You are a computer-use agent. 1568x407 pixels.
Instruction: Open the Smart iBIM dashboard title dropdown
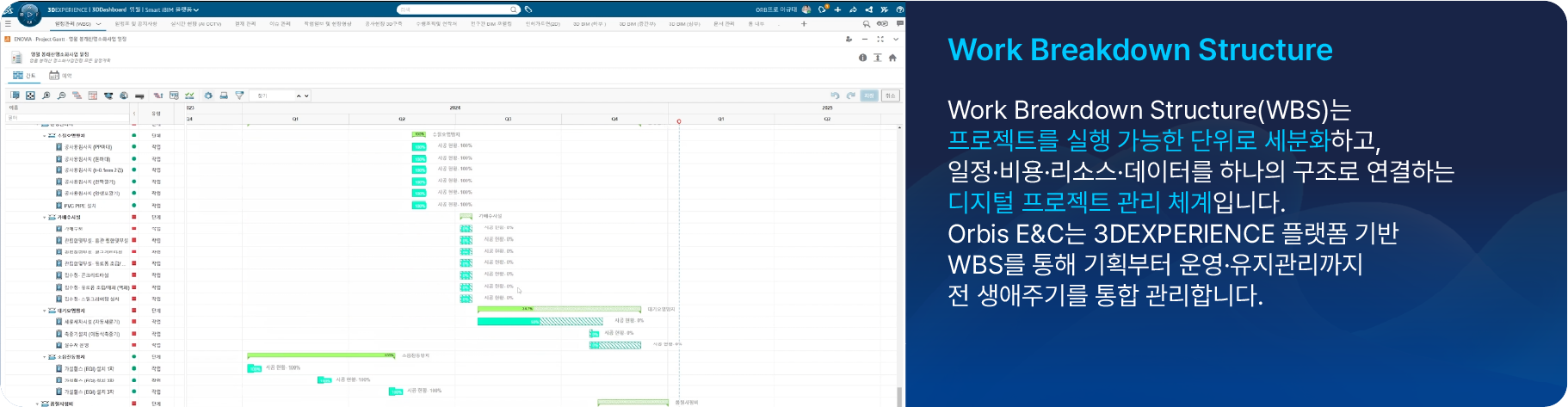pos(197,9)
